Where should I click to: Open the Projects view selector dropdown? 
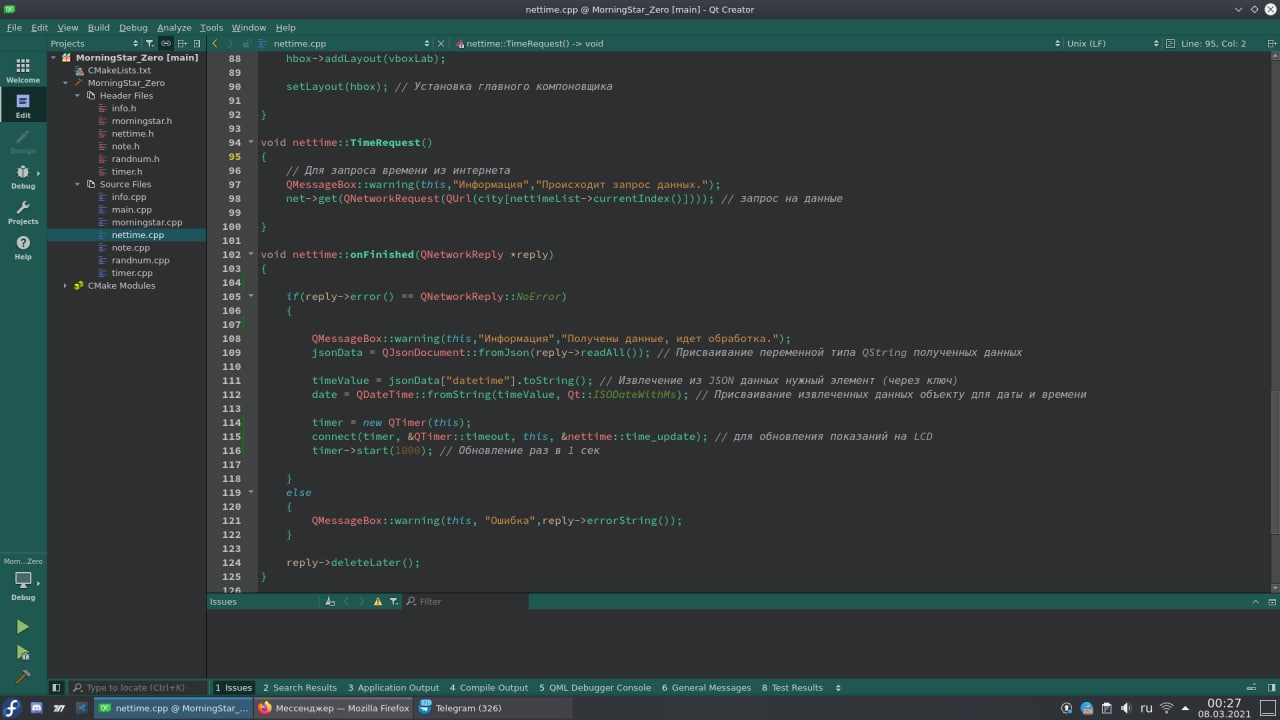tap(95, 43)
